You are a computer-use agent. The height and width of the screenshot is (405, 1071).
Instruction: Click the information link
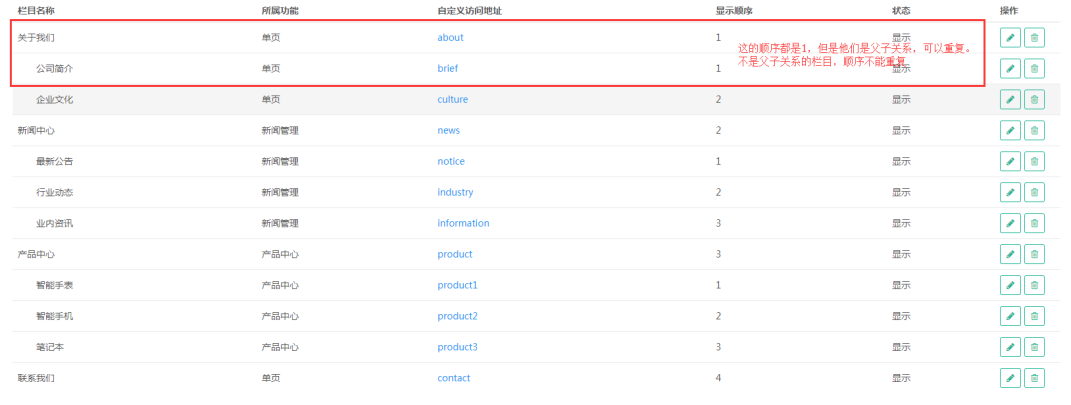463,223
